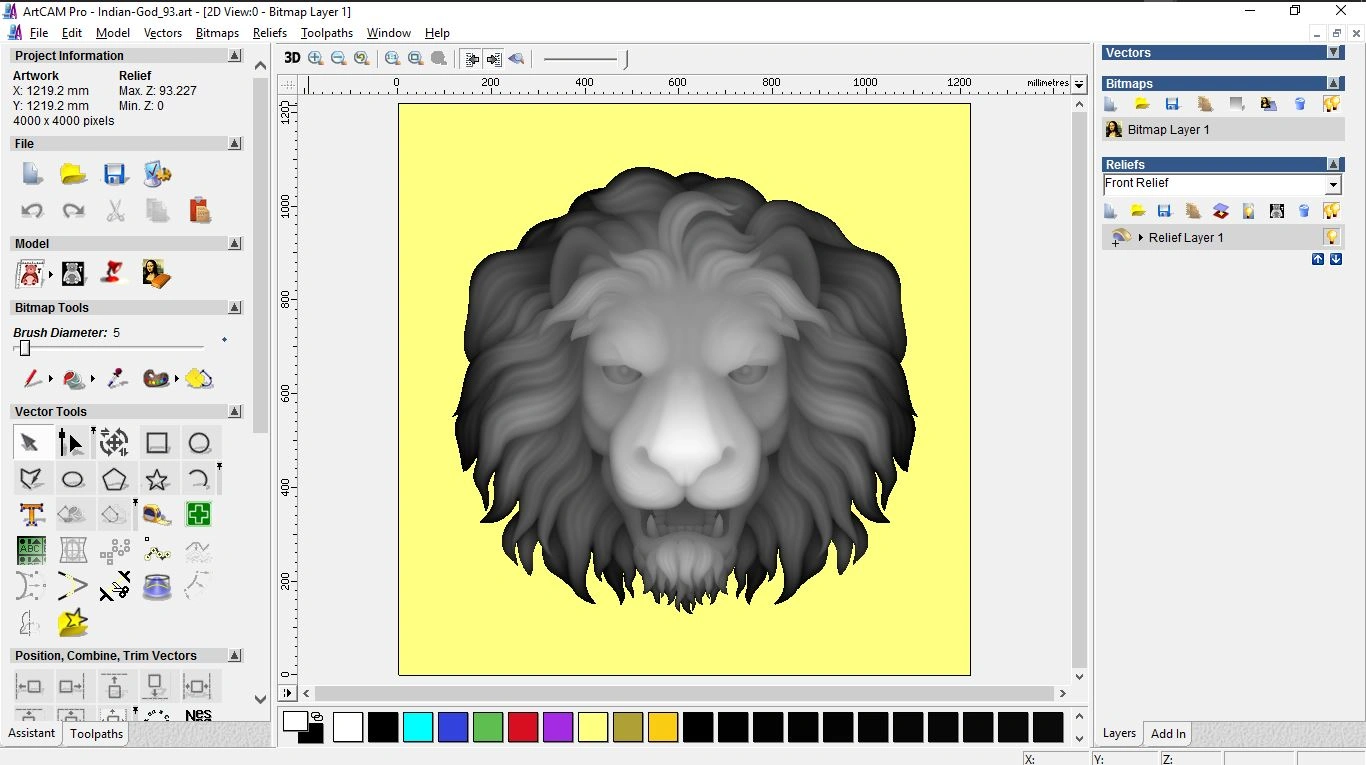Viewport: 1366px width, 765px height.
Task: Collapse the Project Information panel
Action: tap(234, 56)
